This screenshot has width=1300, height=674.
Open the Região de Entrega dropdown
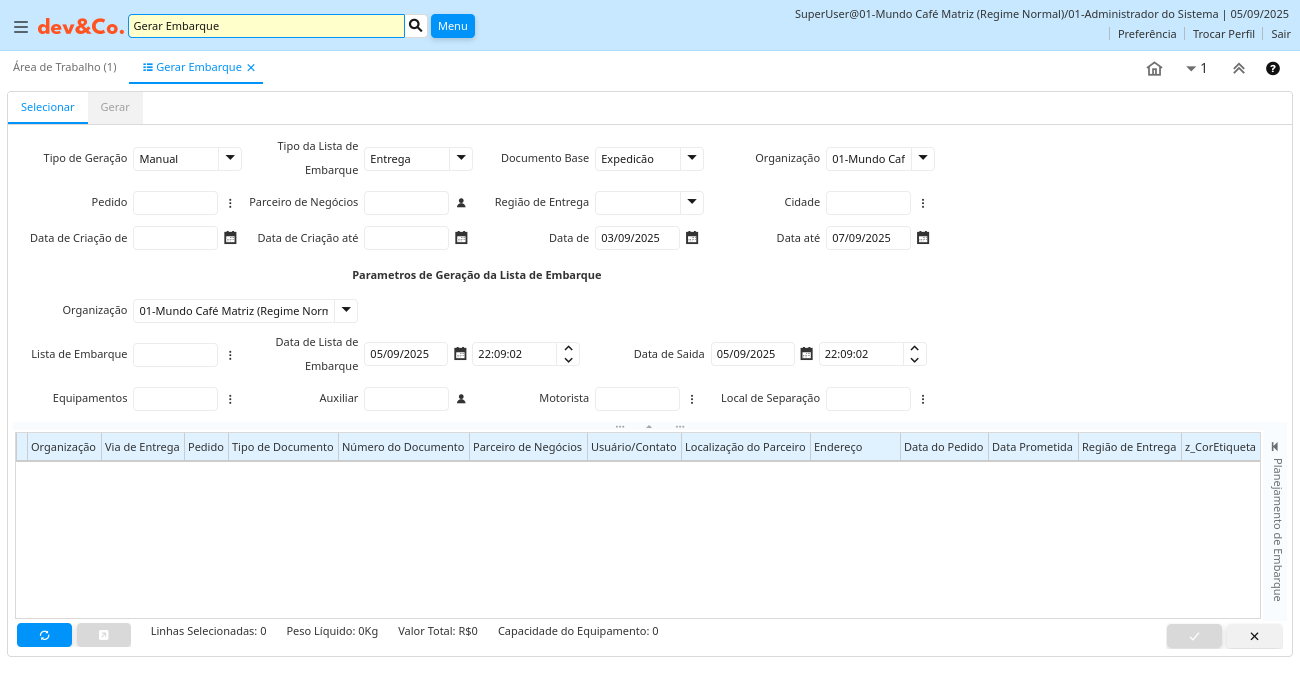pos(692,203)
